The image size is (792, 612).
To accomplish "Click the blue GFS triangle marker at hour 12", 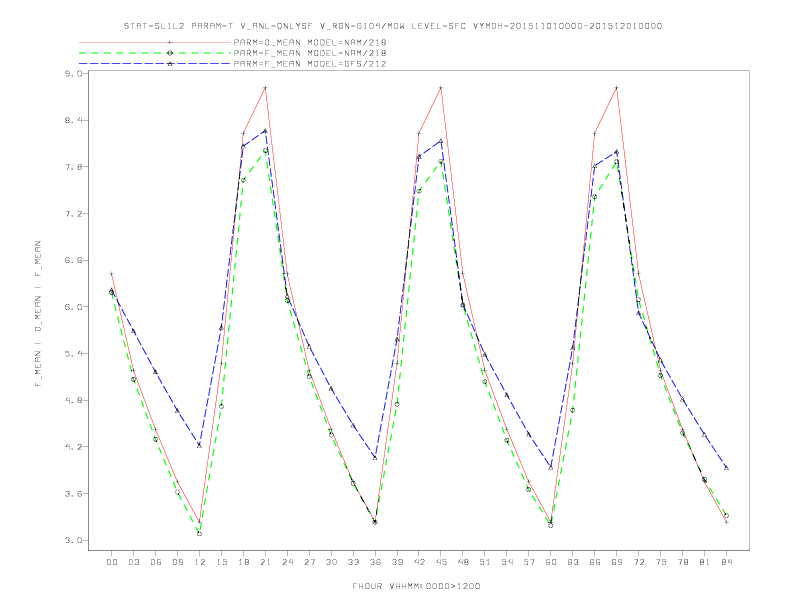I will [200, 445].
